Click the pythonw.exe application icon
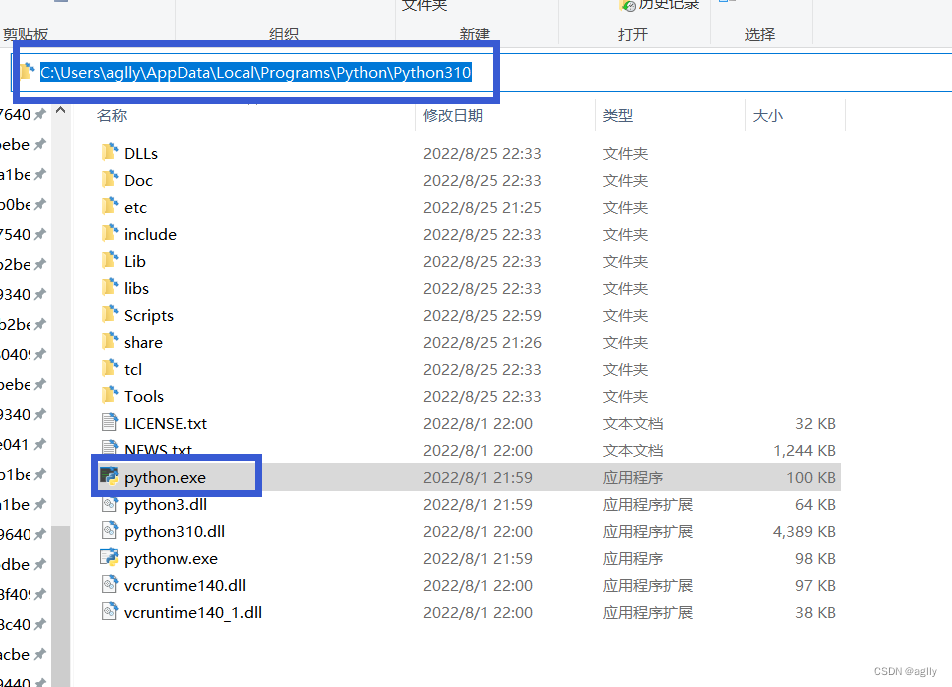 tap(109, 557)
